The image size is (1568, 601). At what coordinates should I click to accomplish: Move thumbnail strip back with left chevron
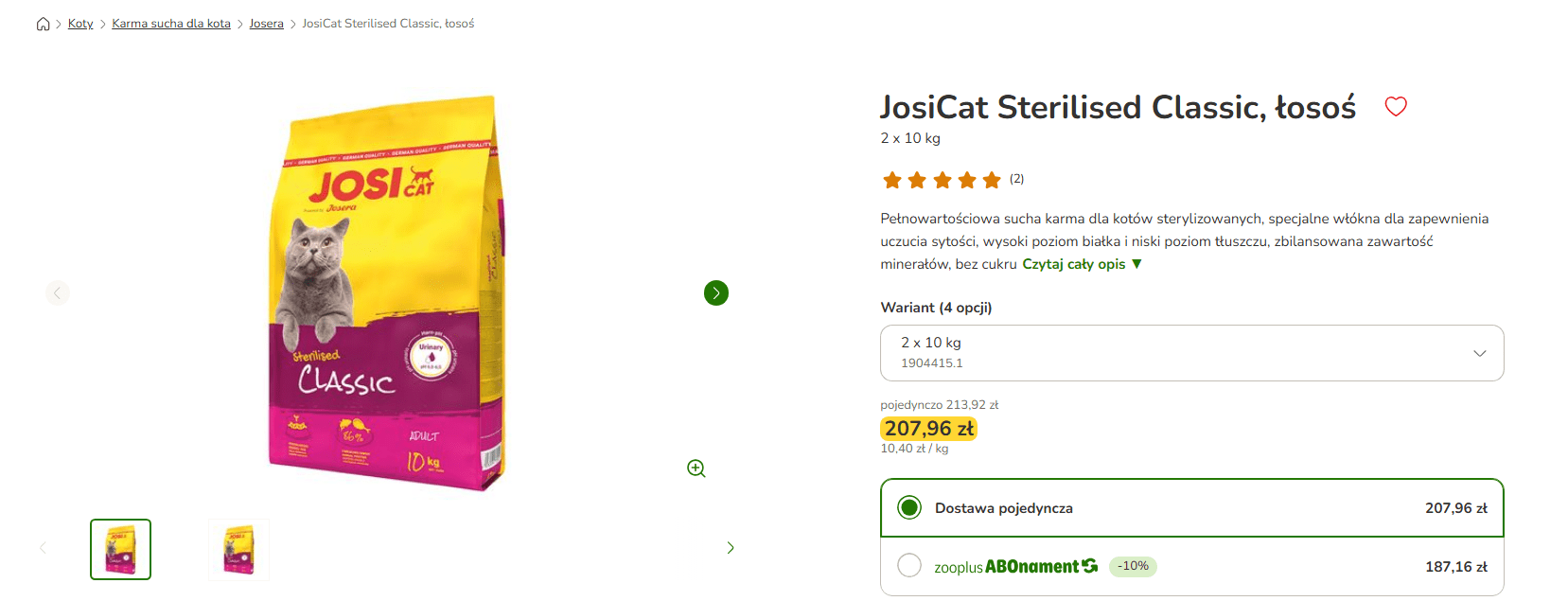43,548
